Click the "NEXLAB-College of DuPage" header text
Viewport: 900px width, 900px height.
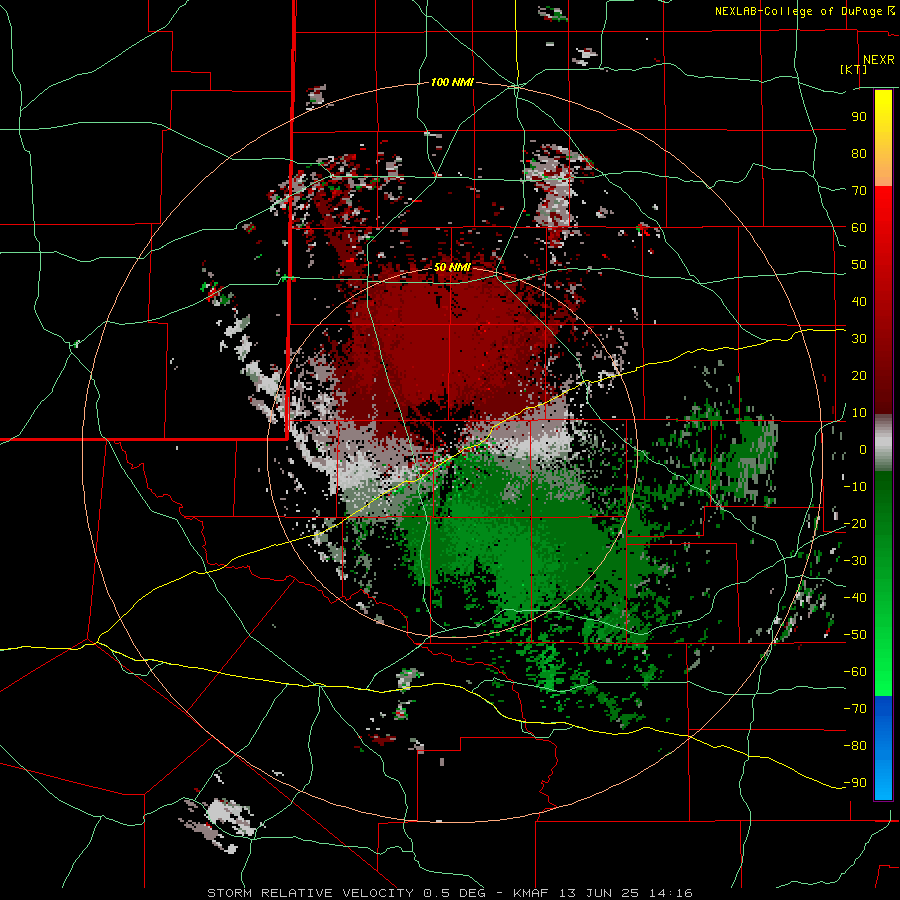coord(798,11)
